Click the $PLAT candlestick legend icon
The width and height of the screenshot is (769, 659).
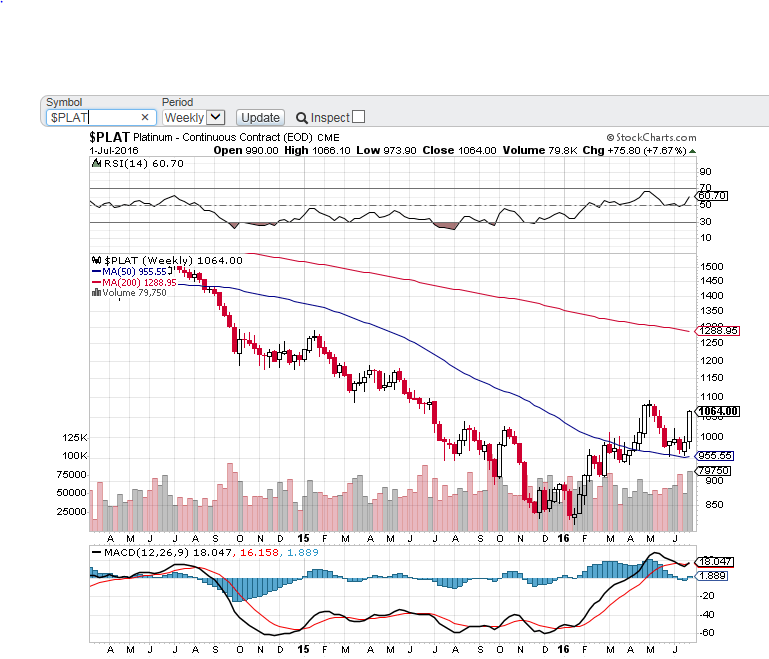pyautogui.click(x=97, y=260)
